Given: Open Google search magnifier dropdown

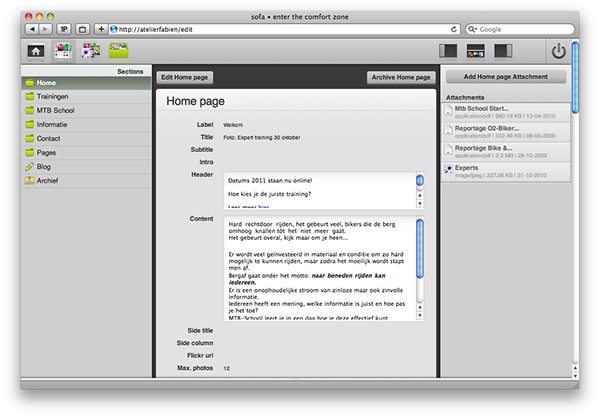Looking at the screenshot, I should (472, 29).
